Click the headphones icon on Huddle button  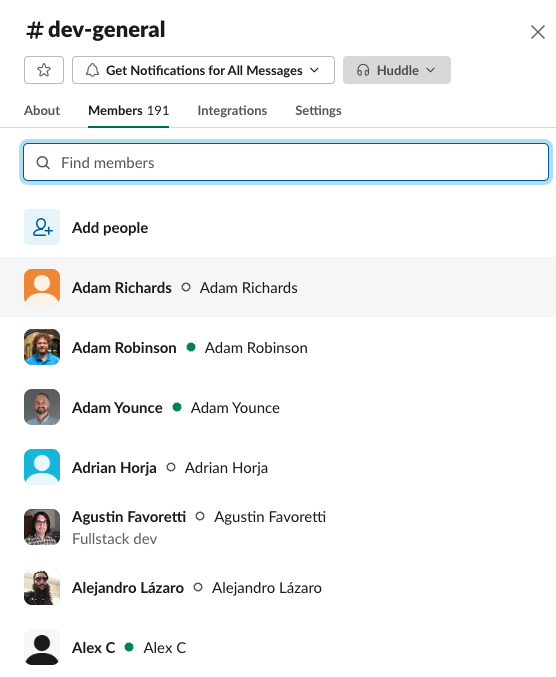(x=363, y=70)
